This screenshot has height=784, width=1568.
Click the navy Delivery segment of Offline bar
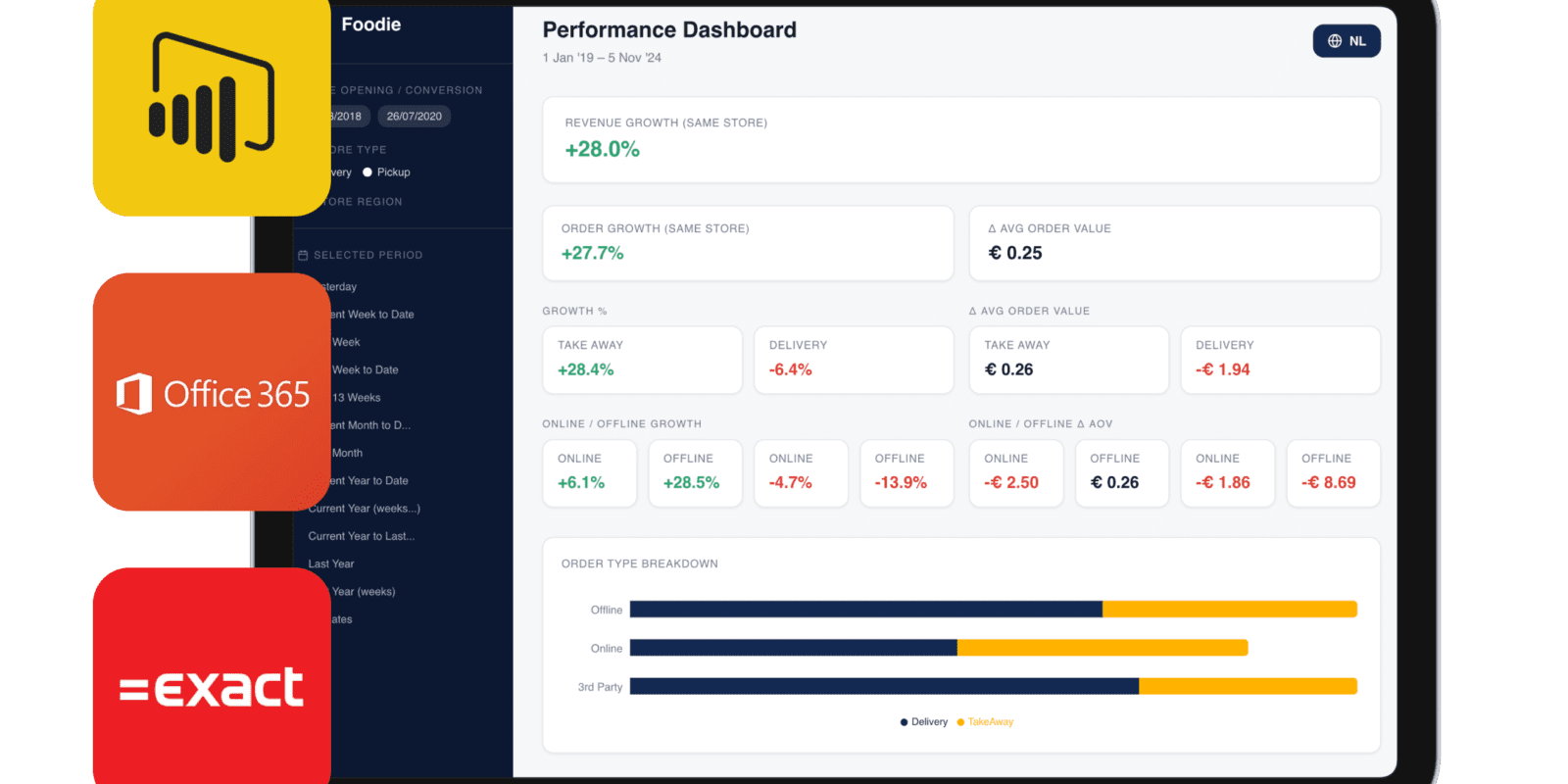865,610
